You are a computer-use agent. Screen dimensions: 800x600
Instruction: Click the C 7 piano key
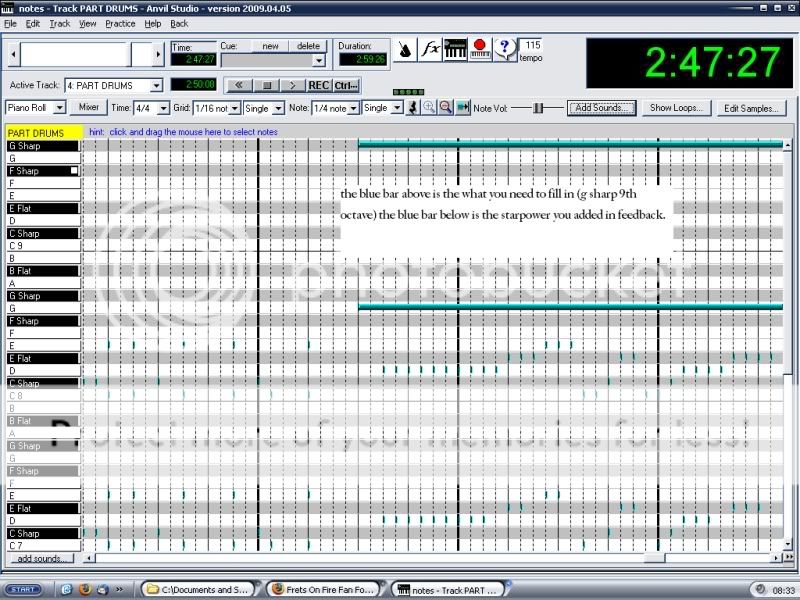coord(44,545)
